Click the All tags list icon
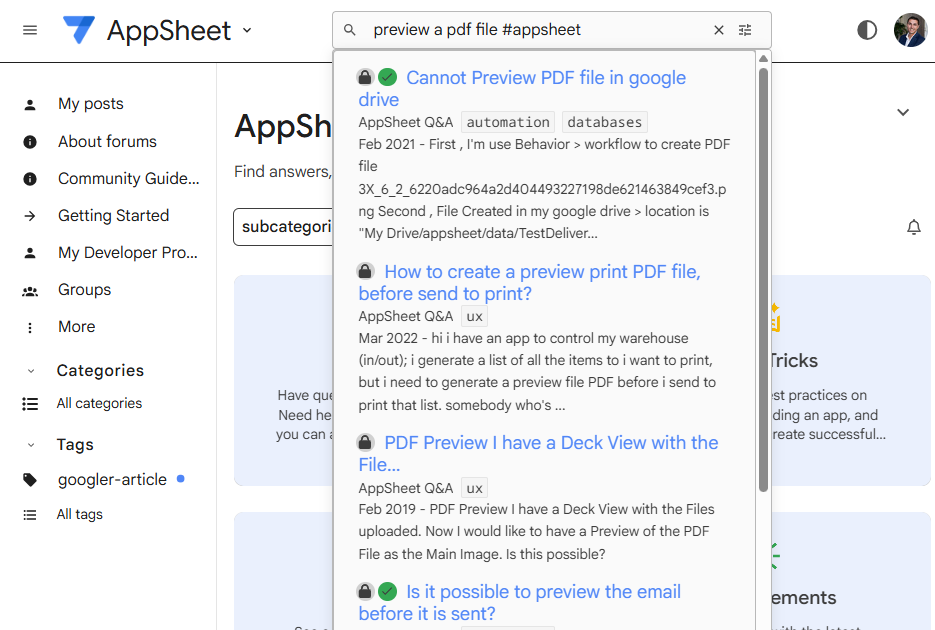Image resolution: width=935 pixels, height=630 pixels. coord(30,515)
